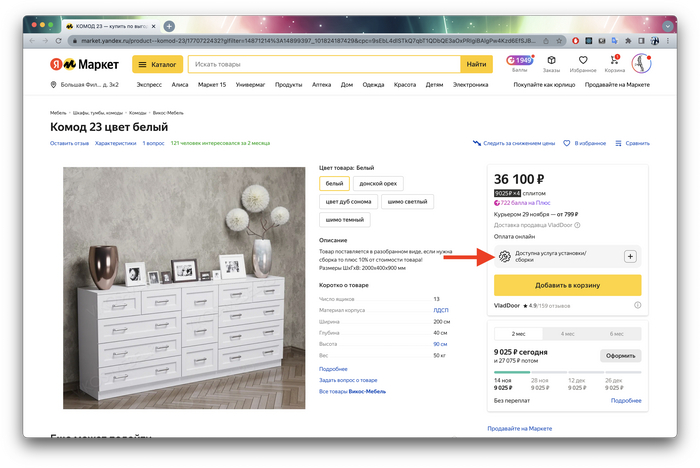Screen dimensions: 700x468
Task: Open the Комоды breadcrumb
Action: 138,113
